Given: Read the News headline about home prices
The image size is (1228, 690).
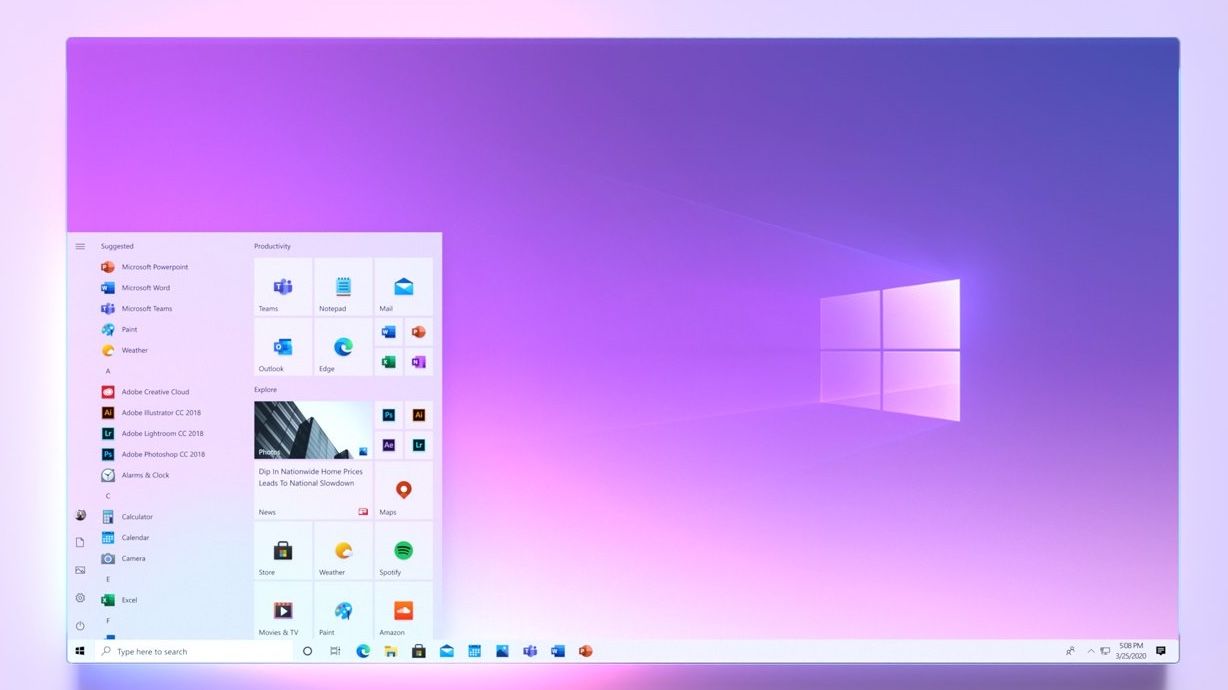Looking at the screenshot, I should point(312,476).
